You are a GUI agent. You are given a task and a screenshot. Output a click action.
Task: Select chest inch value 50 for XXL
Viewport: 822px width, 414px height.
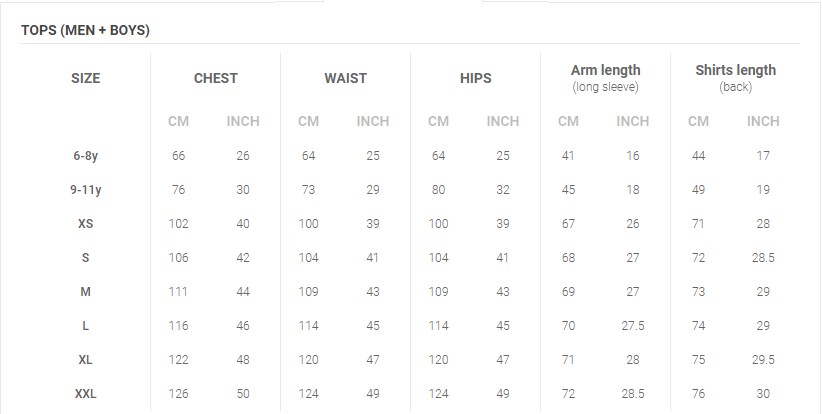click(x=243, y=394)
